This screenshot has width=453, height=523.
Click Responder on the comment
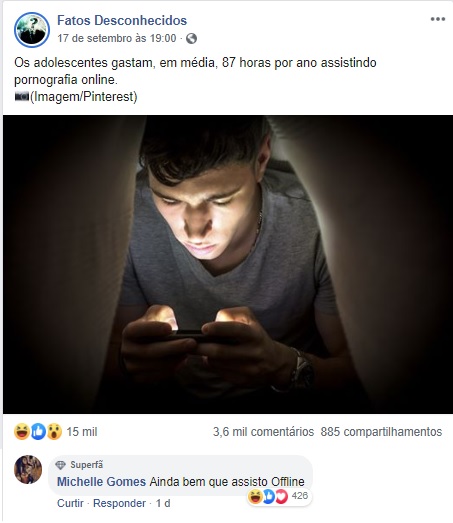click(x=119, y=503)
